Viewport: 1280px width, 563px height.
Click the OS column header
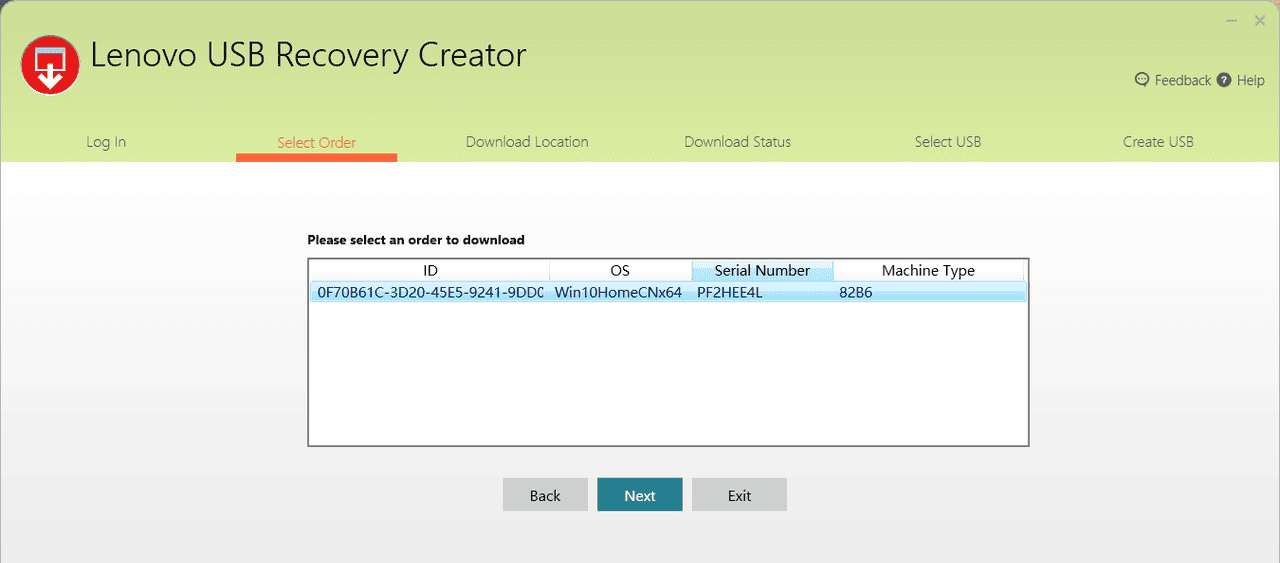click(620, 271)
